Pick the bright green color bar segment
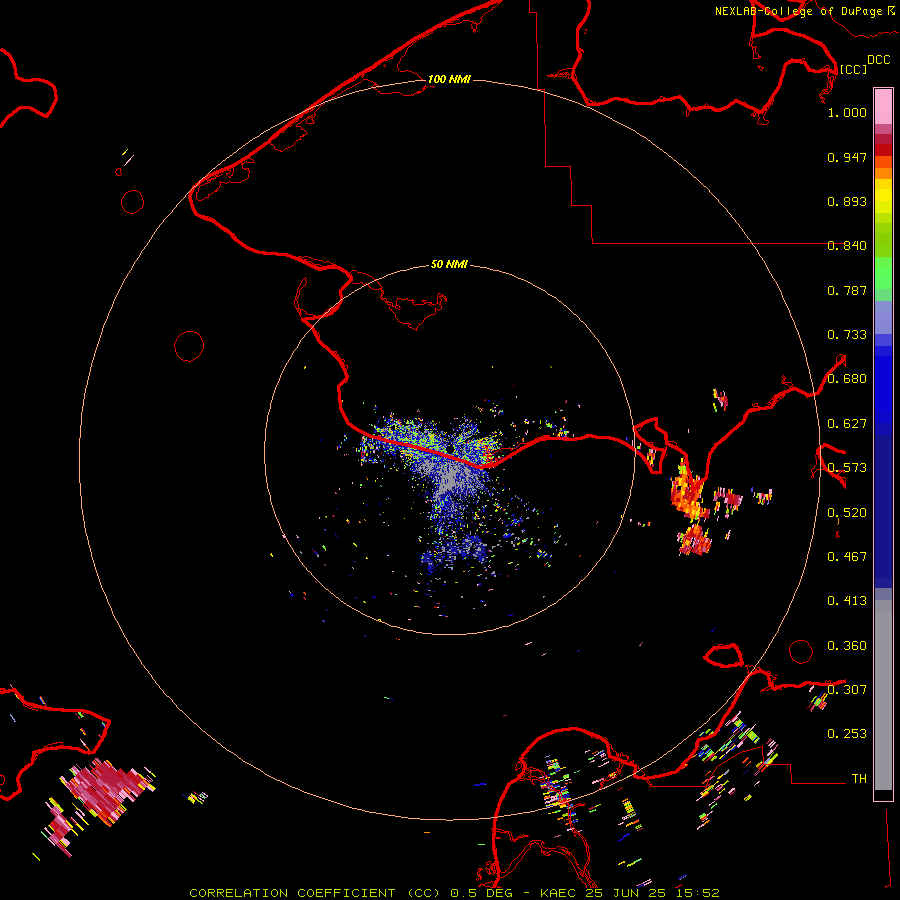 883,273
